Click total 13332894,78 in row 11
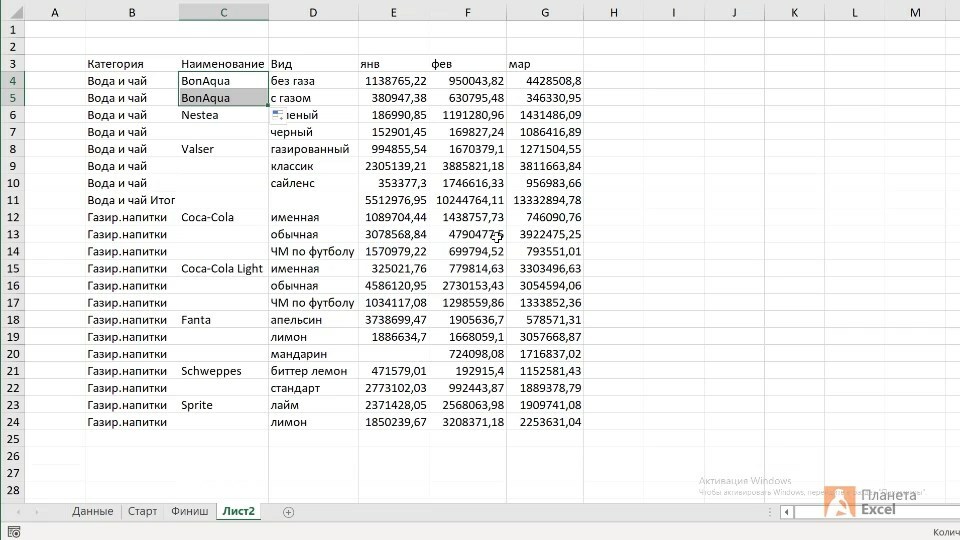Image resolution: width=960 pixels, height=540 pixels. click(x=545, y=200)
